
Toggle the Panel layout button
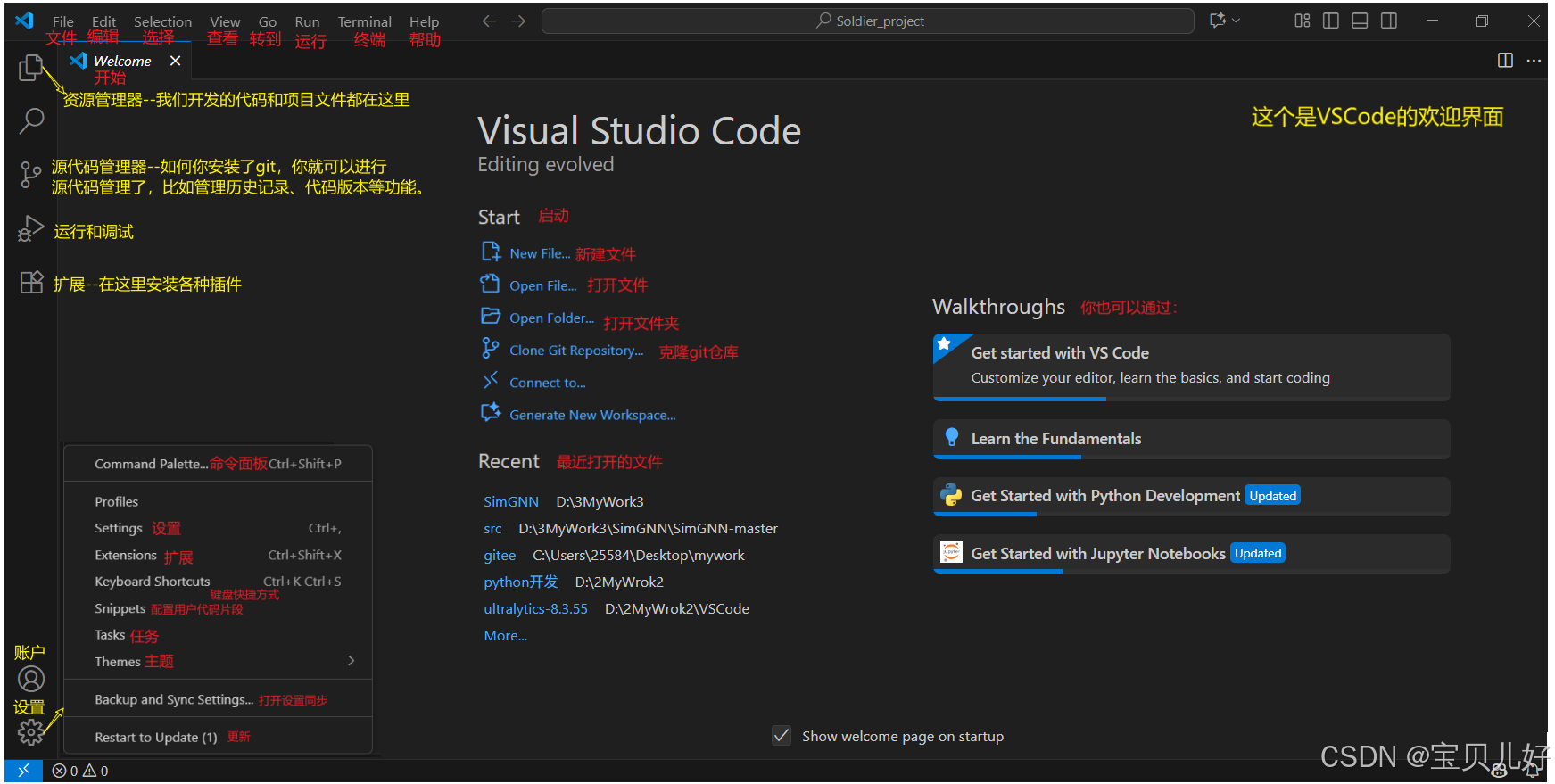click(x=1360, y=21)
